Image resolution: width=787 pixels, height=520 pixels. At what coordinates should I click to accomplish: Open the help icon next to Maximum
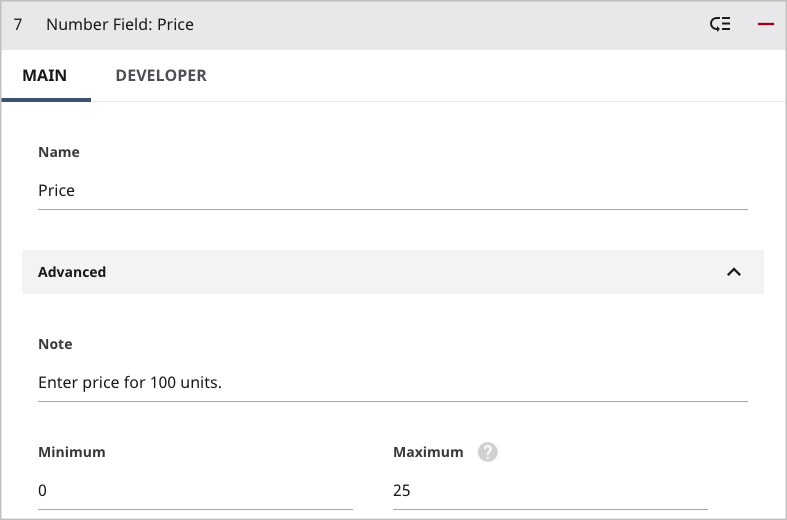[x=487, y=452]
